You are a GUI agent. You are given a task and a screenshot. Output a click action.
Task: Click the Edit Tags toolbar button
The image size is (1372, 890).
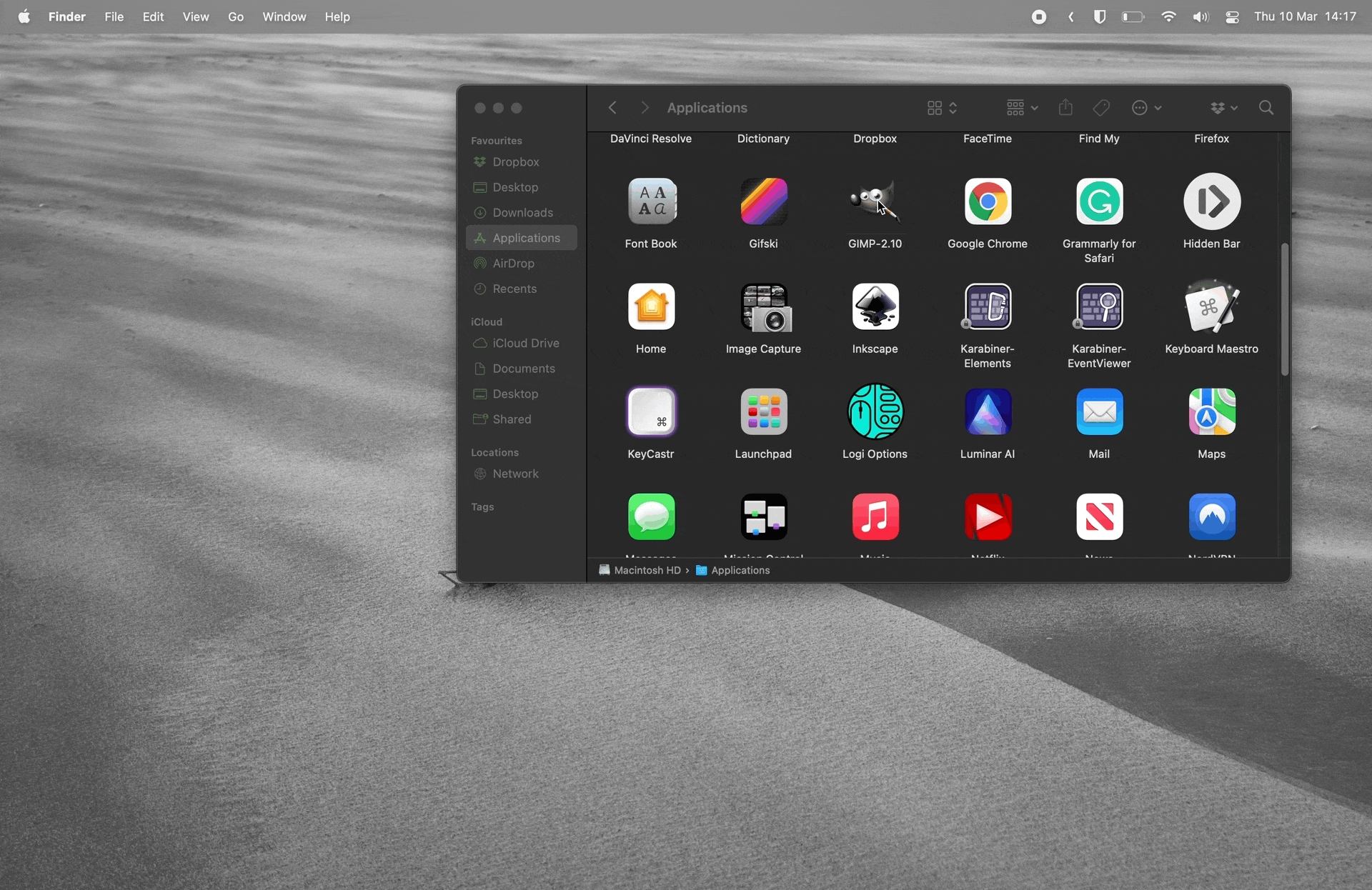pos(1101,108)
